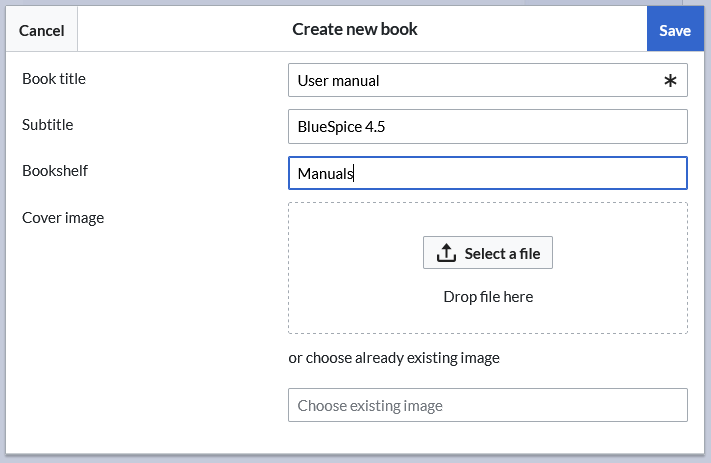Click the 'BlueSpice 4.5' subtitle text
Image resolution: width=711 pixels, height=463 pixels.
(x=341, y=127)
